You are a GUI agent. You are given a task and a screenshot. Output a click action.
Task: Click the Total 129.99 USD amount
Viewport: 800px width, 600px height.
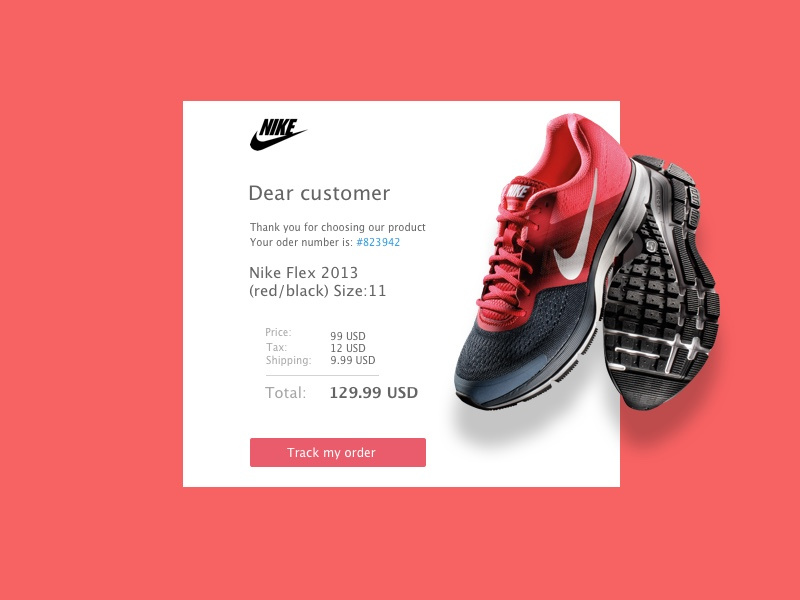[373, 393]
